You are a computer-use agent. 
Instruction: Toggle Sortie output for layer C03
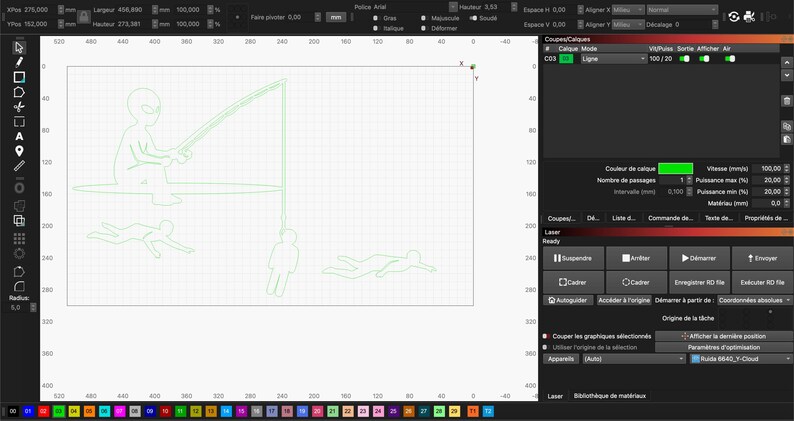tap(684, 59)
